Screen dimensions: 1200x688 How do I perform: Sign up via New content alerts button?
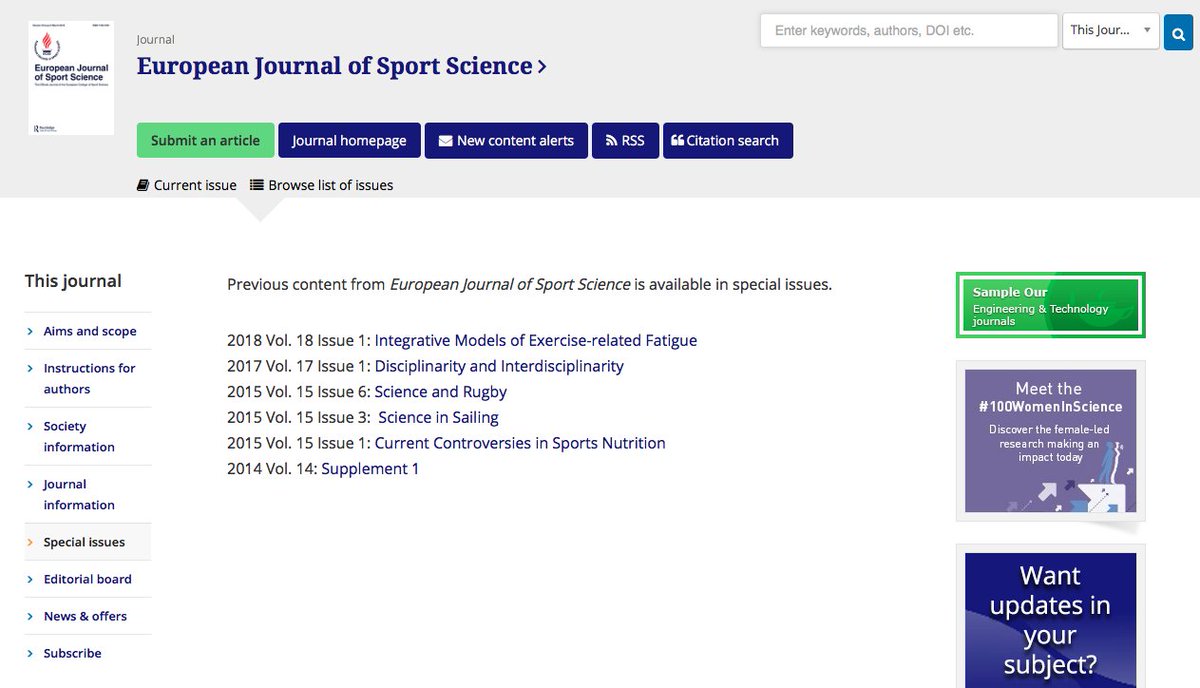point(506,140)
